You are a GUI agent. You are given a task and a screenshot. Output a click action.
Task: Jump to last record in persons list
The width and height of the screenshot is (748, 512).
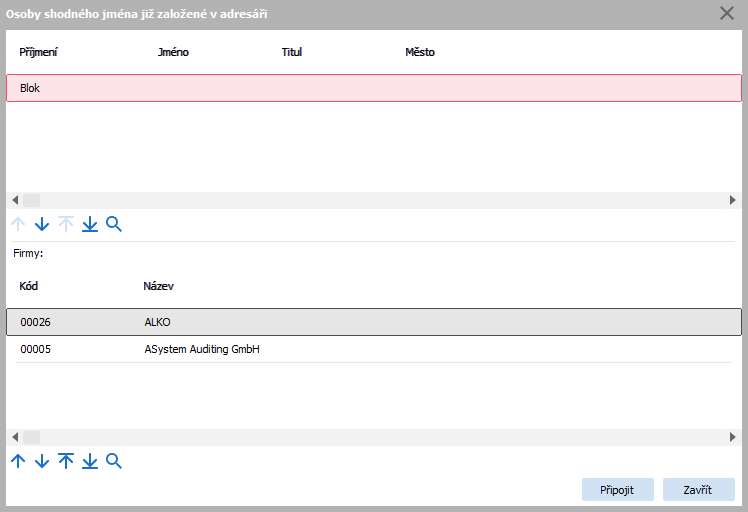[x=90, y=225]
